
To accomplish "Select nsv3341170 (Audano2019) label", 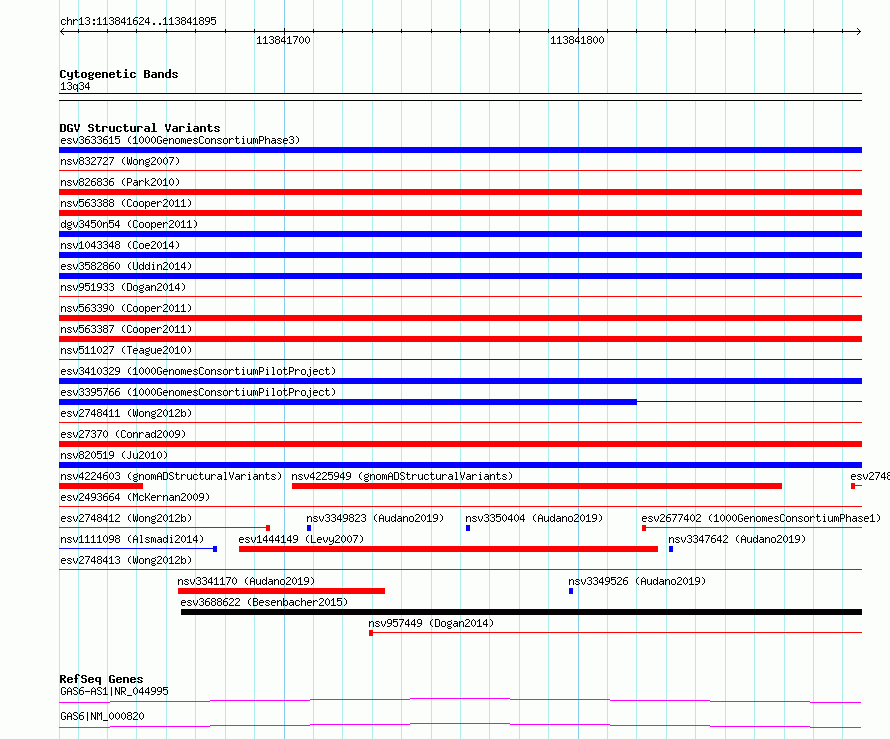I will click(246, 581).
